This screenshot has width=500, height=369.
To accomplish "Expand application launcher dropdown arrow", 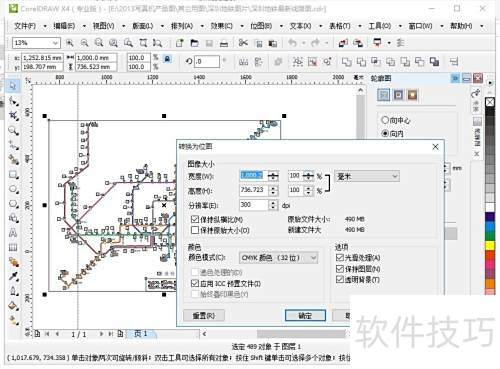I will pyautogui.click(x=389, y=43).
